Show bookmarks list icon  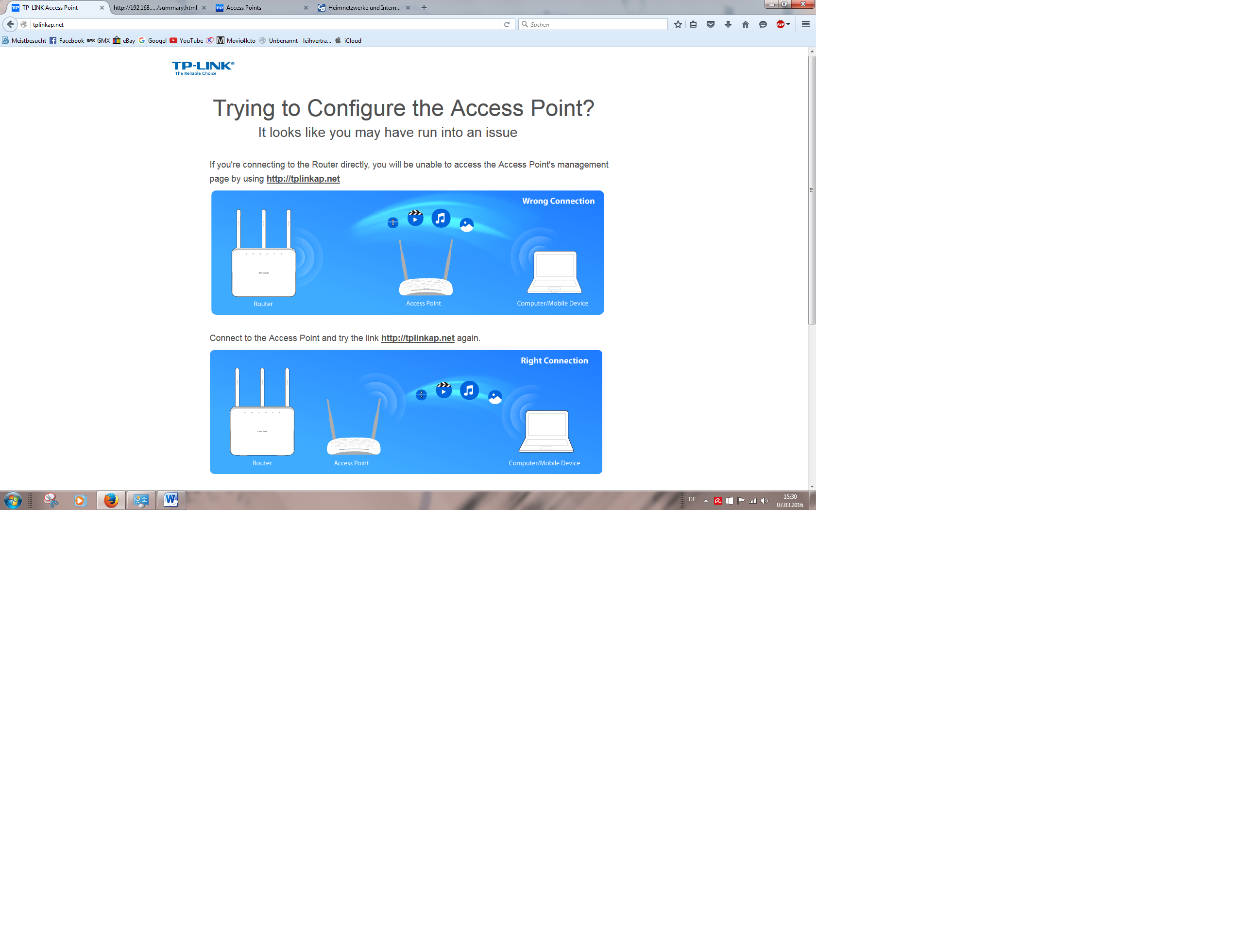(693, 24)
